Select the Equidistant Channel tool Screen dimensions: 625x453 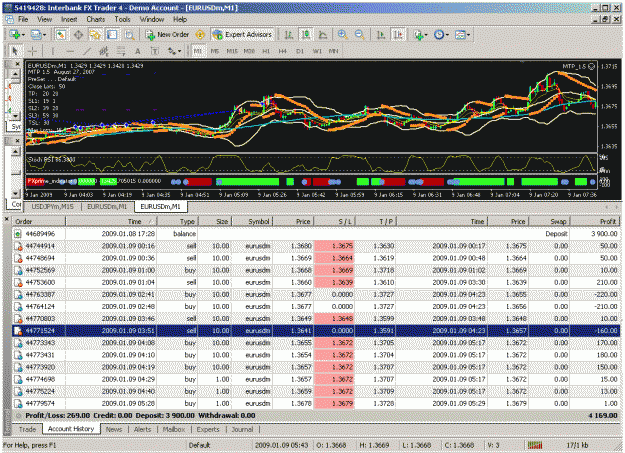[x=104, y=51]
